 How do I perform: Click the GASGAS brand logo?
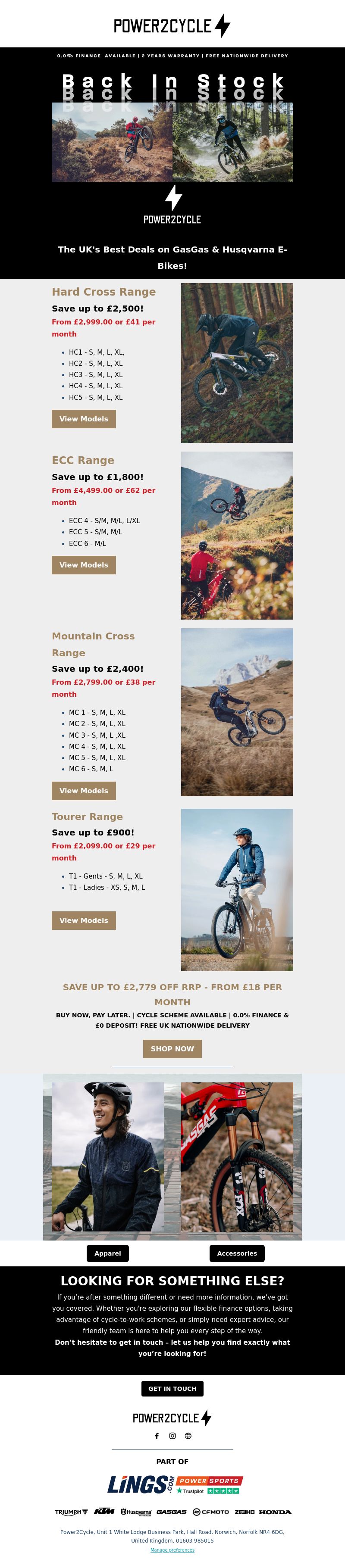[171, 1512]
